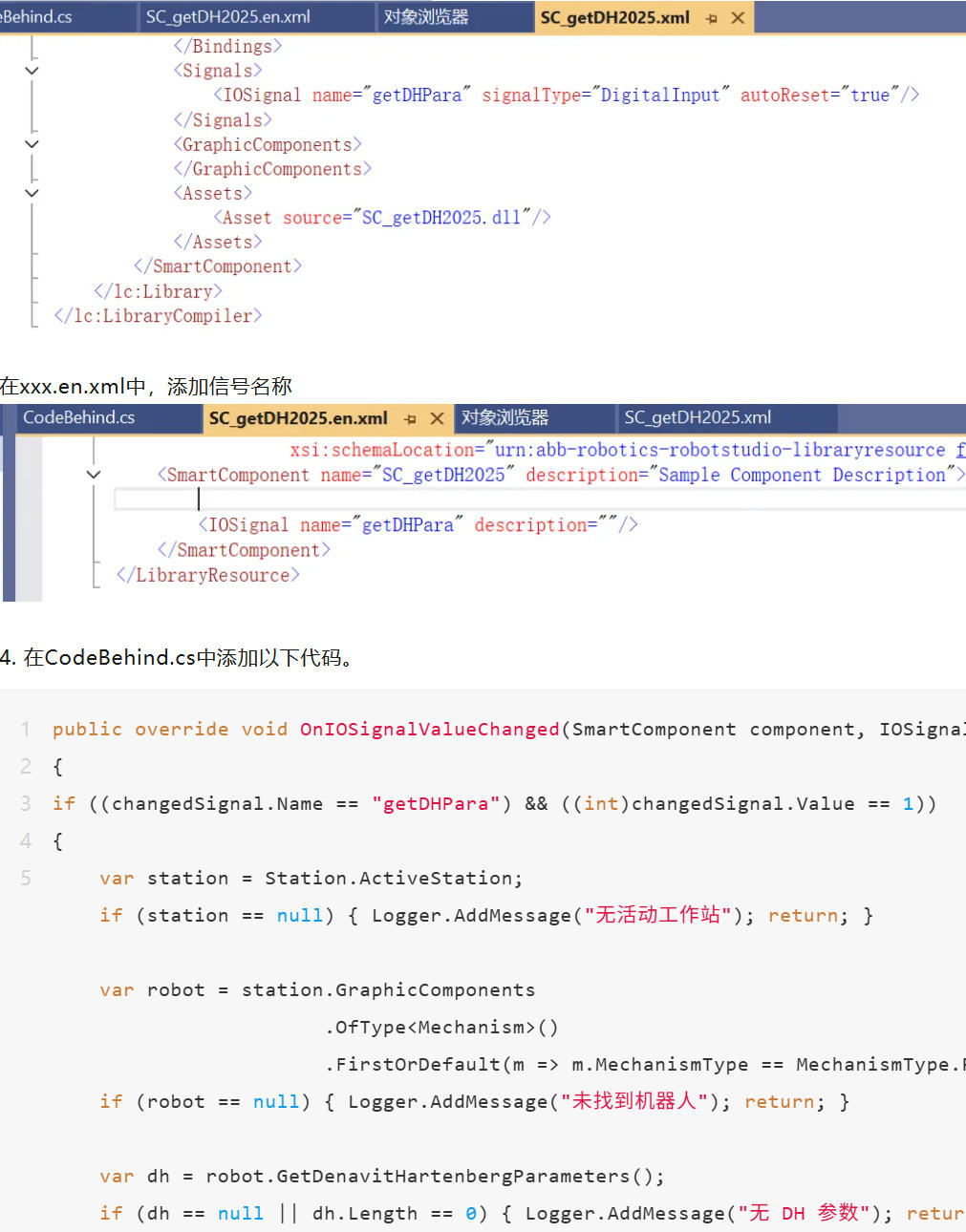Collapse SmartComponent node in en.xml editor

tap(94, 475)
